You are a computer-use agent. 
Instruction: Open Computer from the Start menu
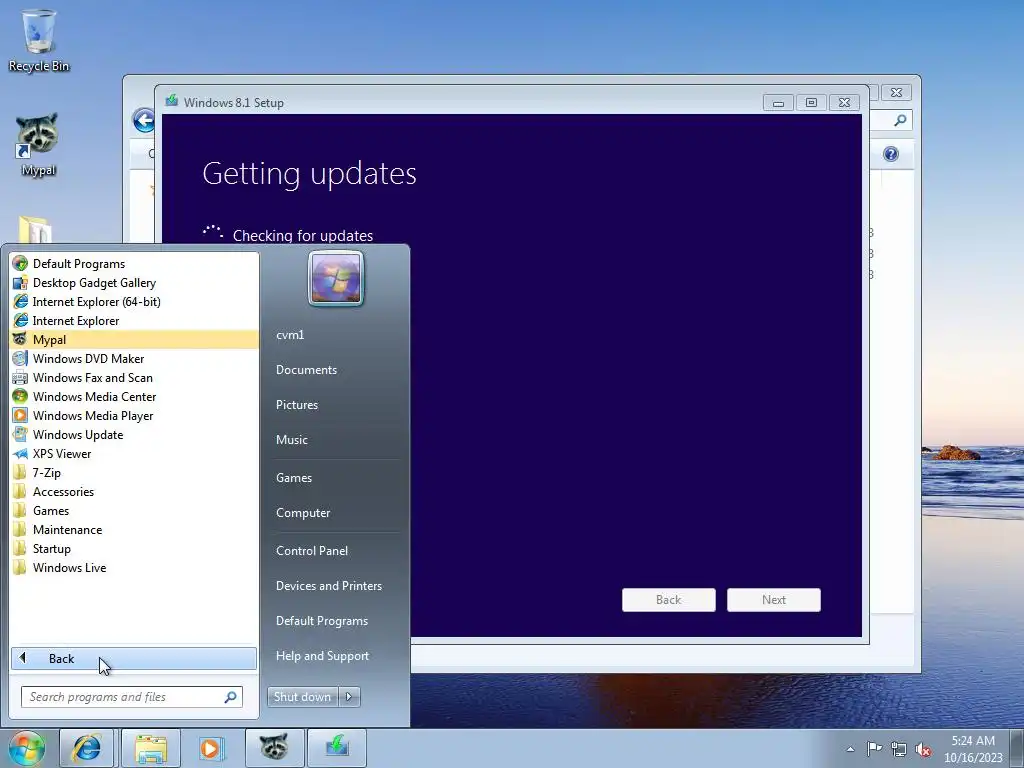pos(303,513)
